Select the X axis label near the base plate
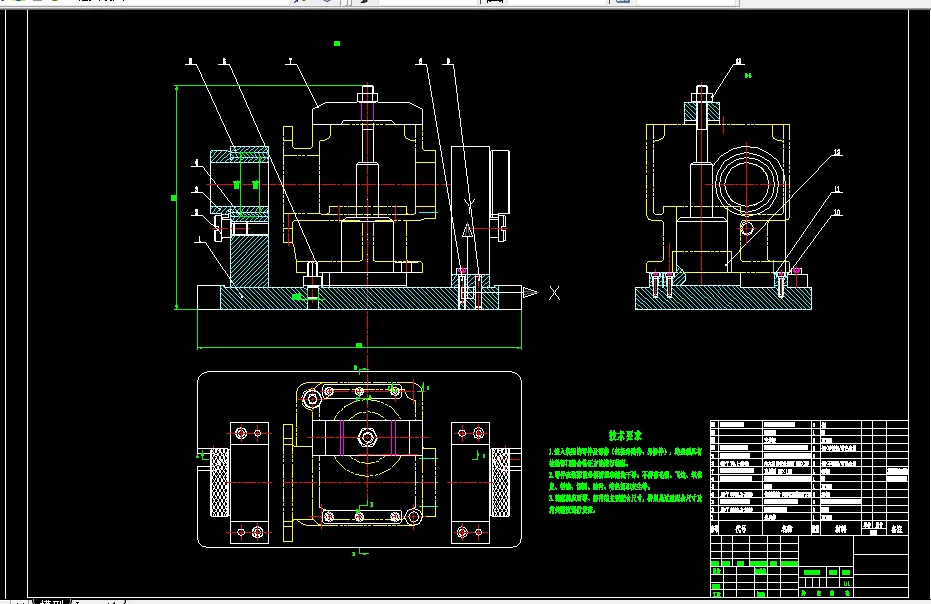Screen dimensions: 931x604 [x=554, y=293]
